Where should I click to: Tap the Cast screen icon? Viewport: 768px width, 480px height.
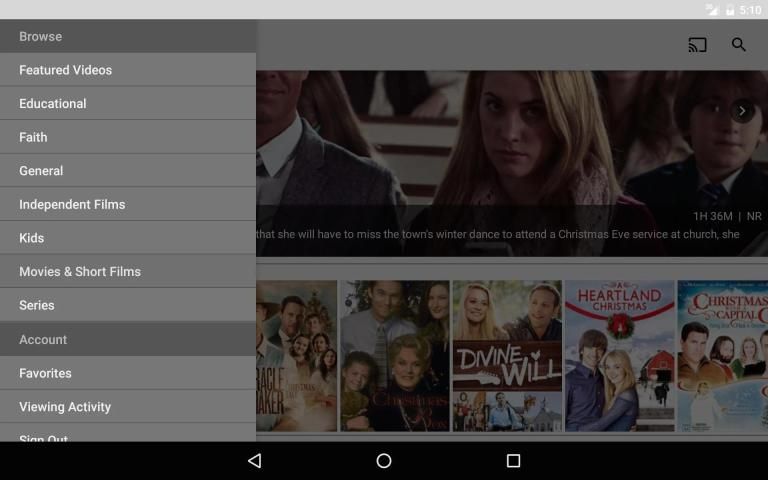[697, 45]
